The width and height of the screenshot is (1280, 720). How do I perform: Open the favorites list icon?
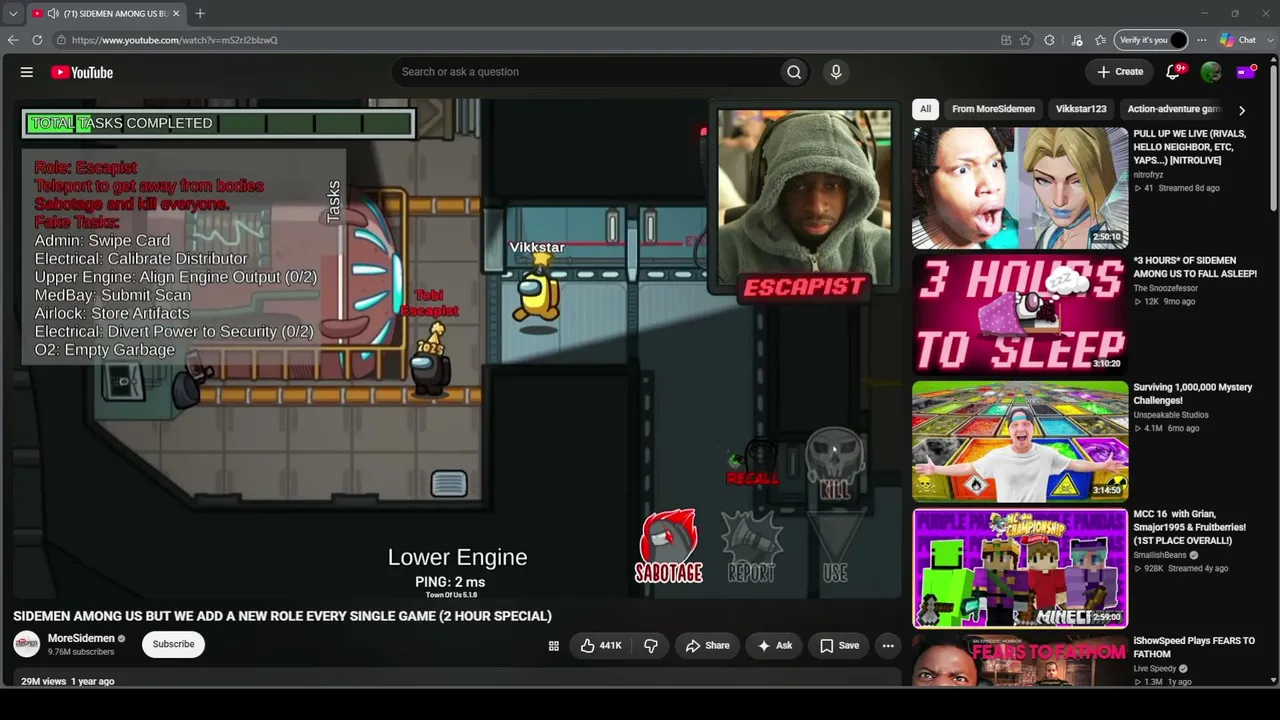click(1100, 40)
